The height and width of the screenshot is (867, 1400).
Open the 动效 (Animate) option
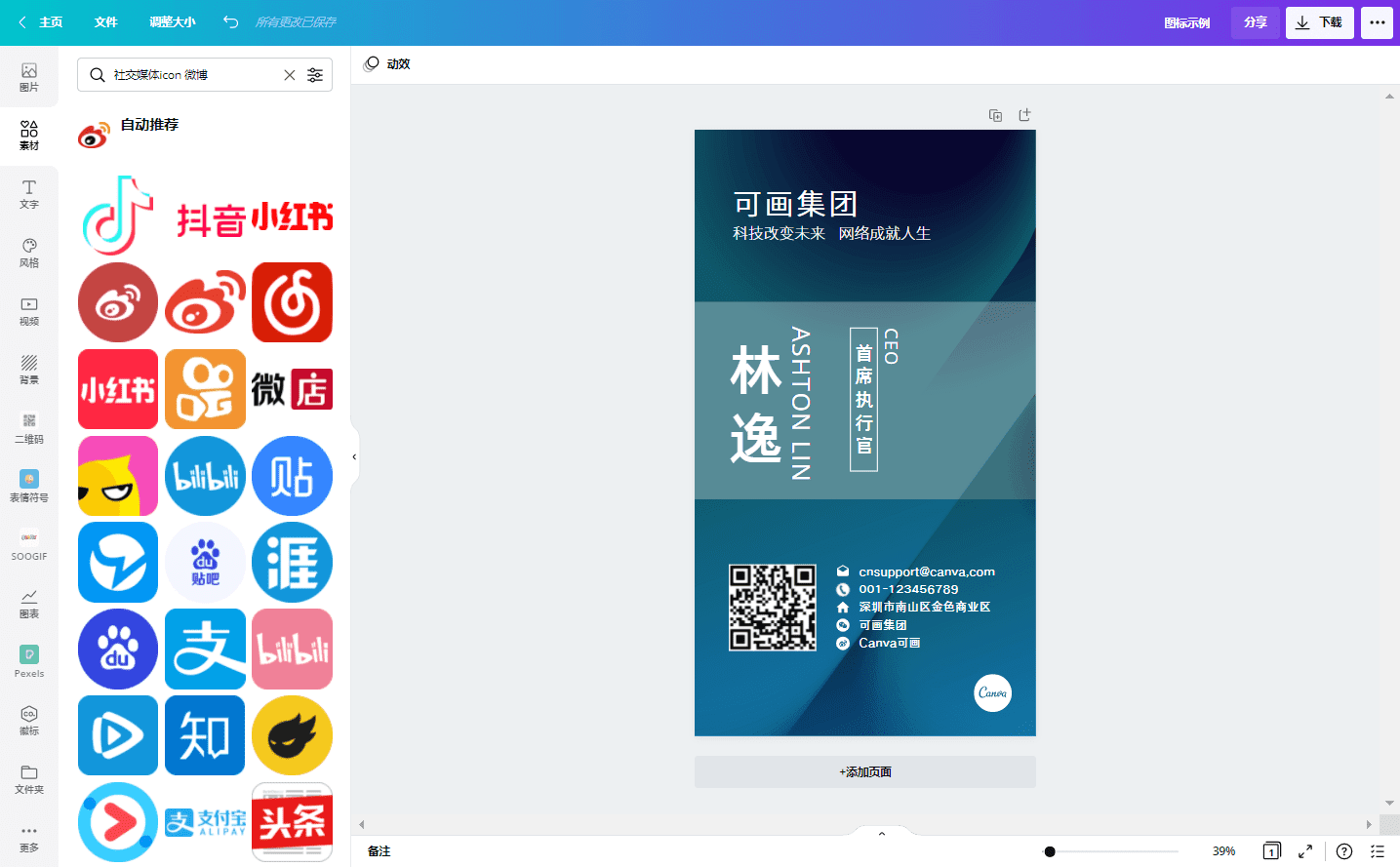click(387, 64)
